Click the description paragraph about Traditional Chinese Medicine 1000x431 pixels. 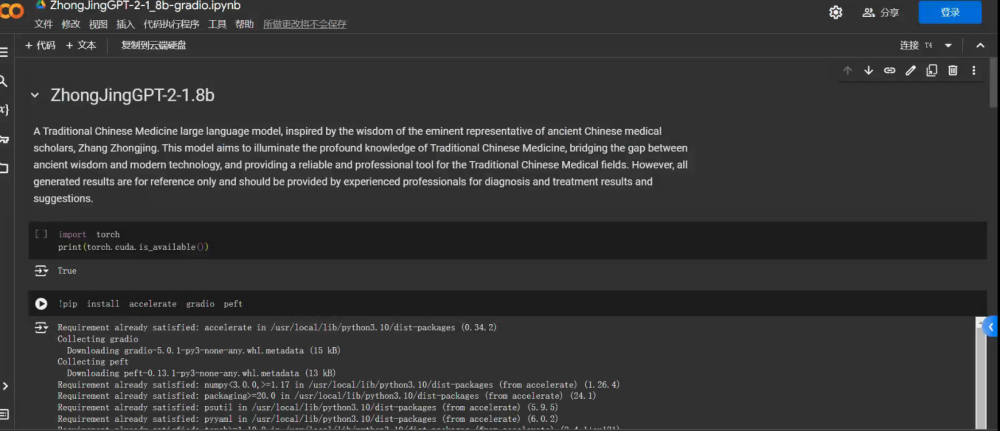click(360, 164)
